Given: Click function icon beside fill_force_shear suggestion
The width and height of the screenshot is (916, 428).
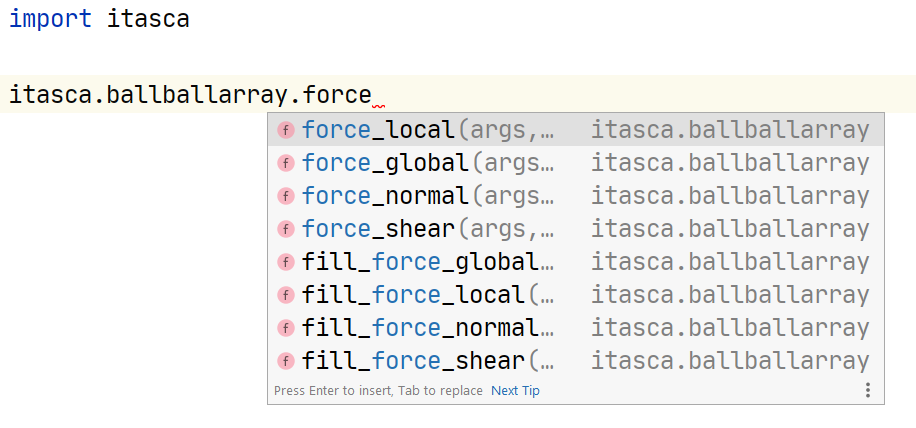Looking at the screenshot, I should point(285,361).
